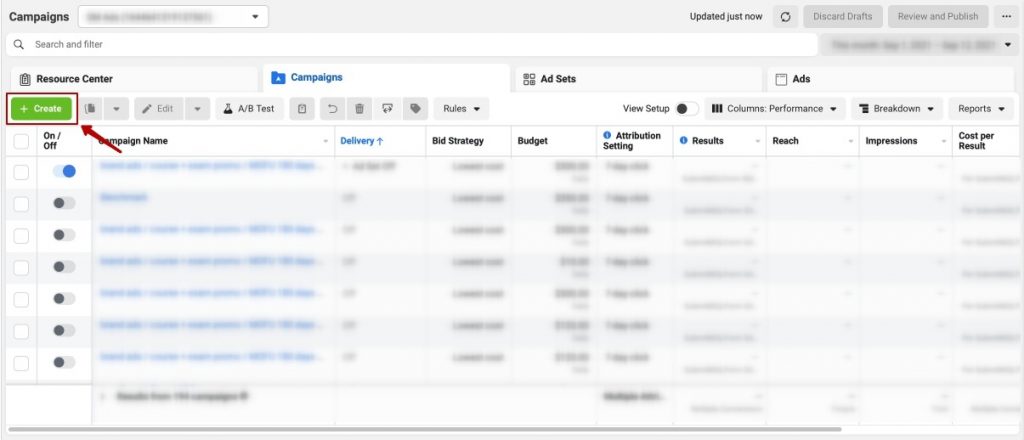
Task: Click Review and Publish button
Action: click(938, 16)
